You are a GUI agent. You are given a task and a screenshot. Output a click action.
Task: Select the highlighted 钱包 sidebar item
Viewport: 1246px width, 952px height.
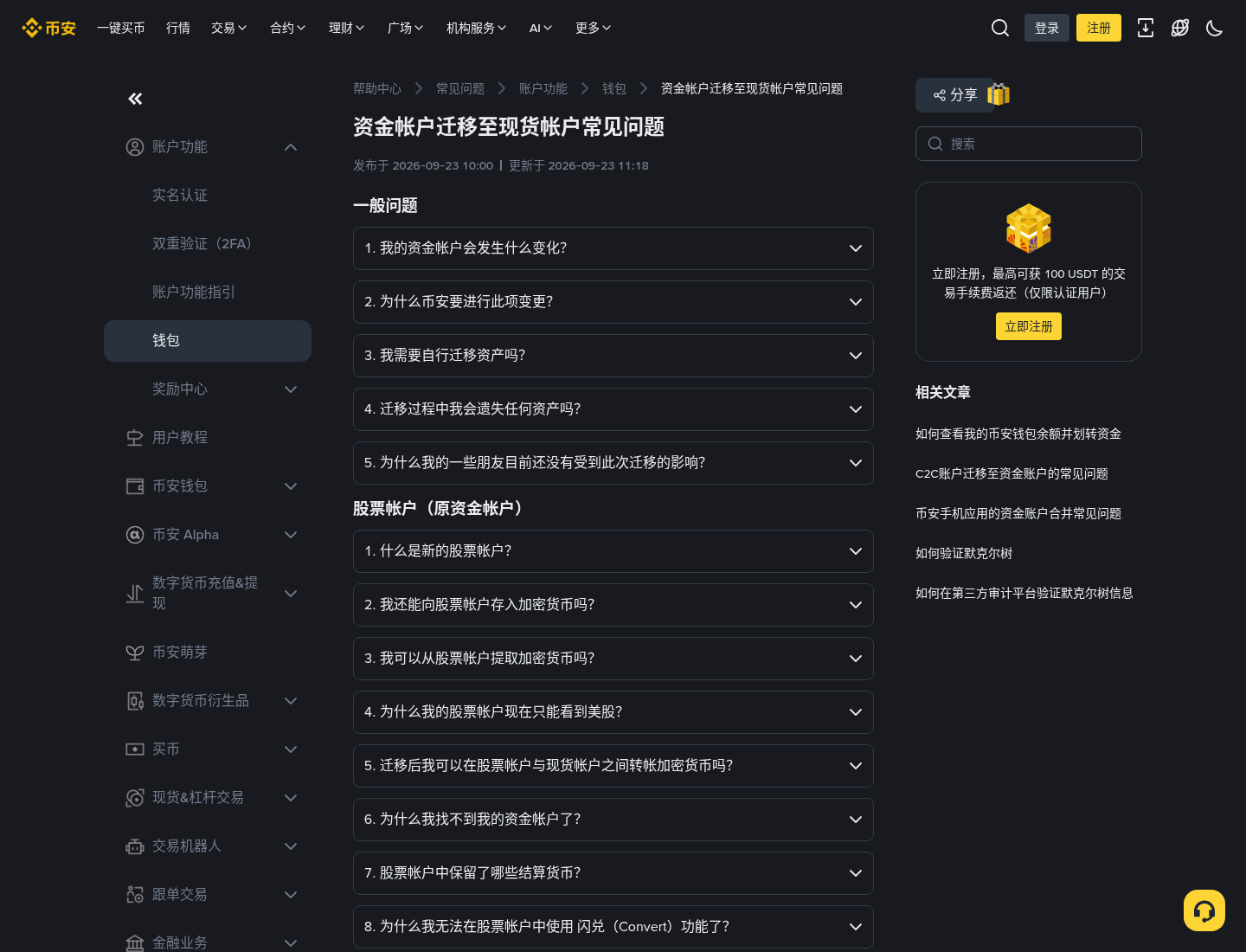[208, 341]
